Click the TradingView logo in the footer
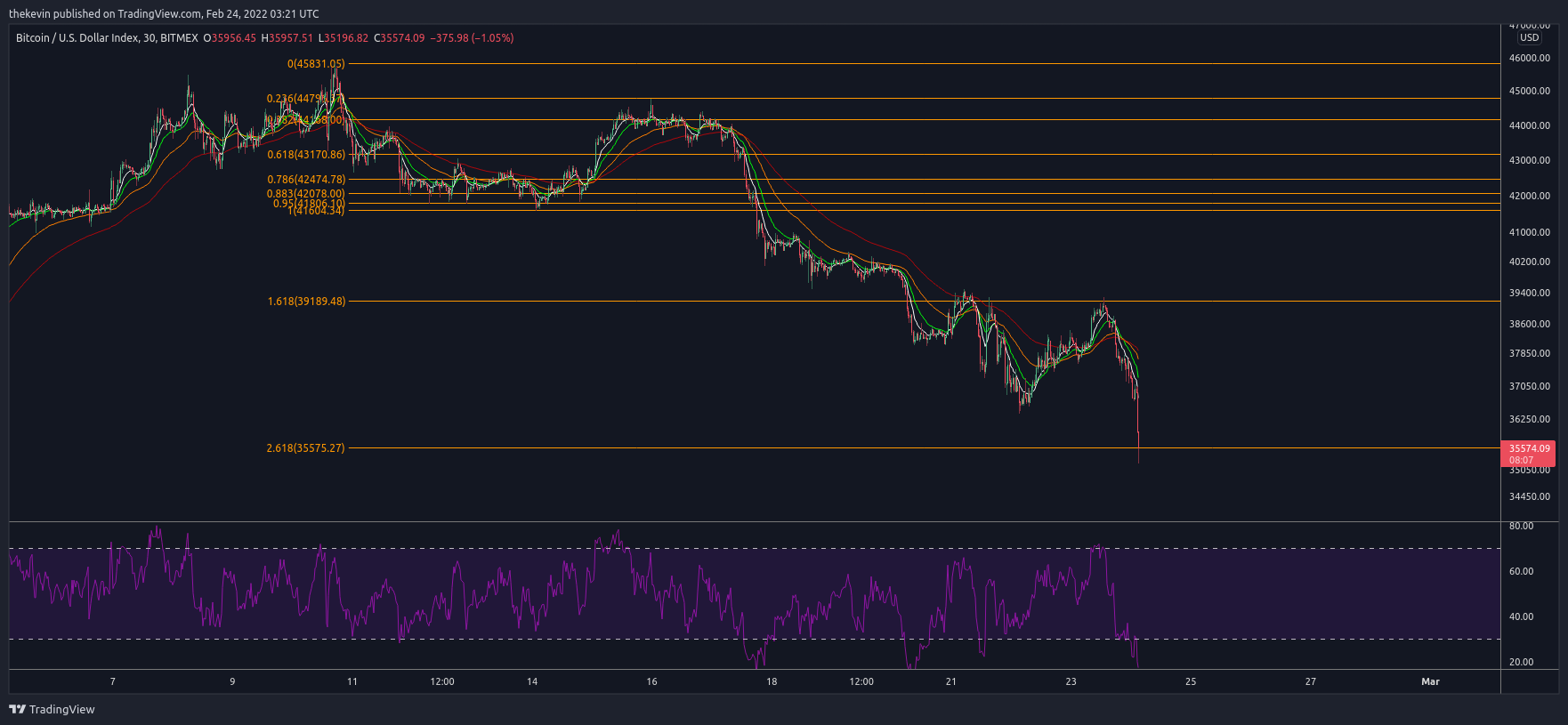 52,709
